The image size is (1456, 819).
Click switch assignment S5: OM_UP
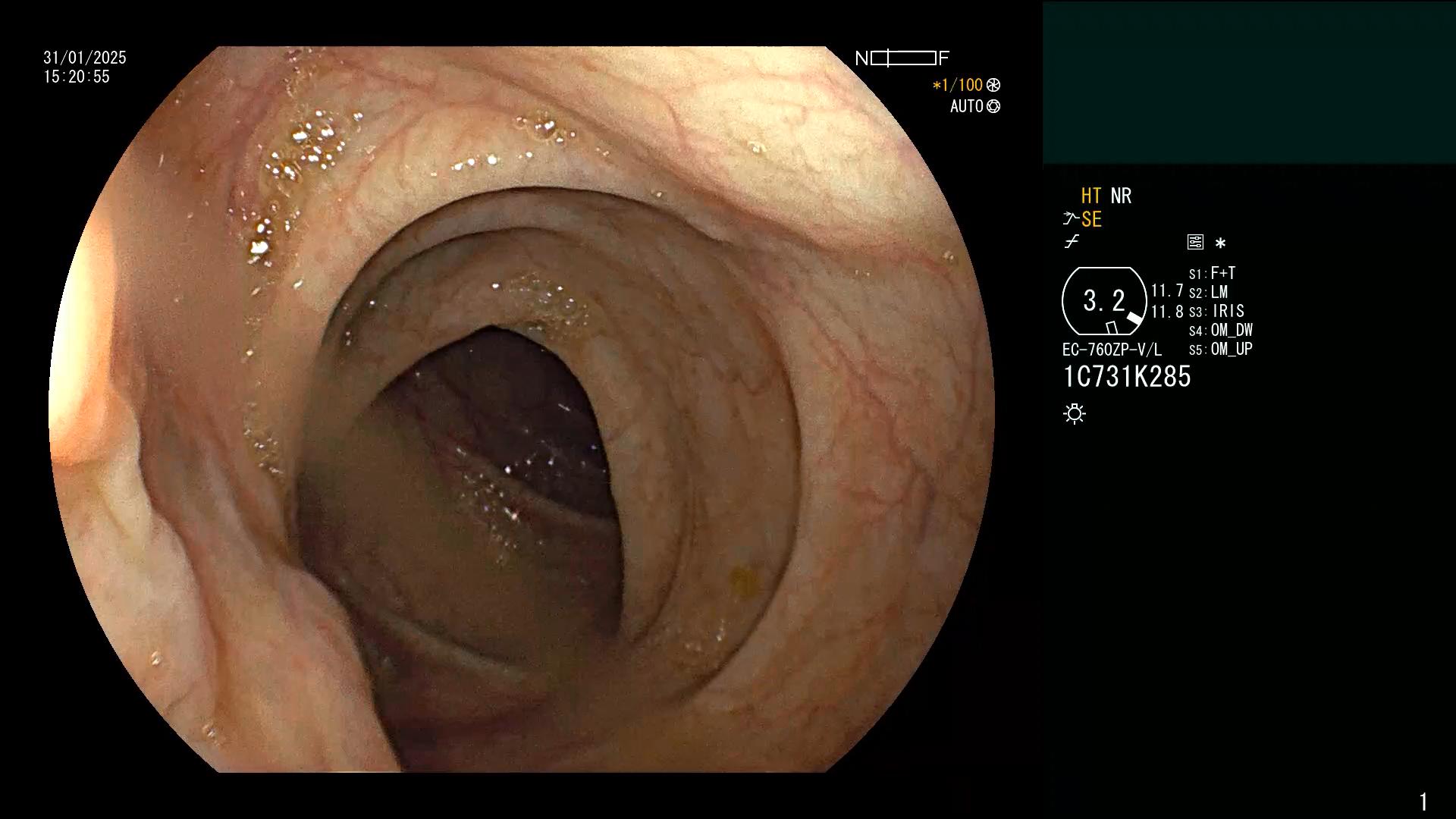coord(1221,350)
